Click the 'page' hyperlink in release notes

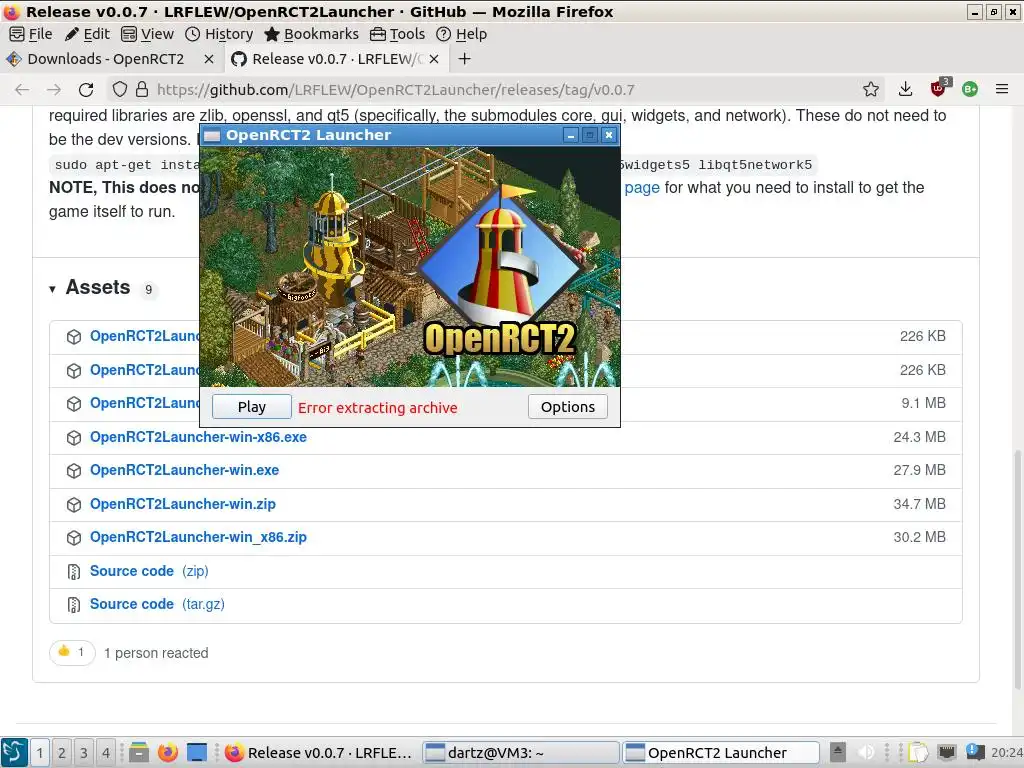tap(642, 187)
